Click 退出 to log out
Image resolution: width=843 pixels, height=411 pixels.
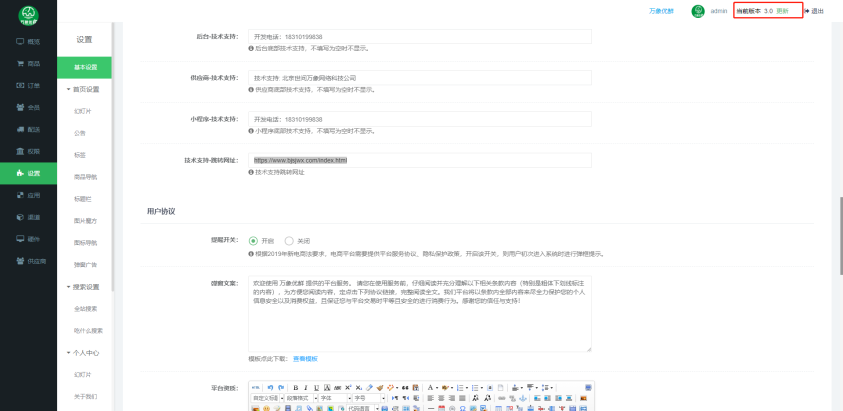(814, 11)
